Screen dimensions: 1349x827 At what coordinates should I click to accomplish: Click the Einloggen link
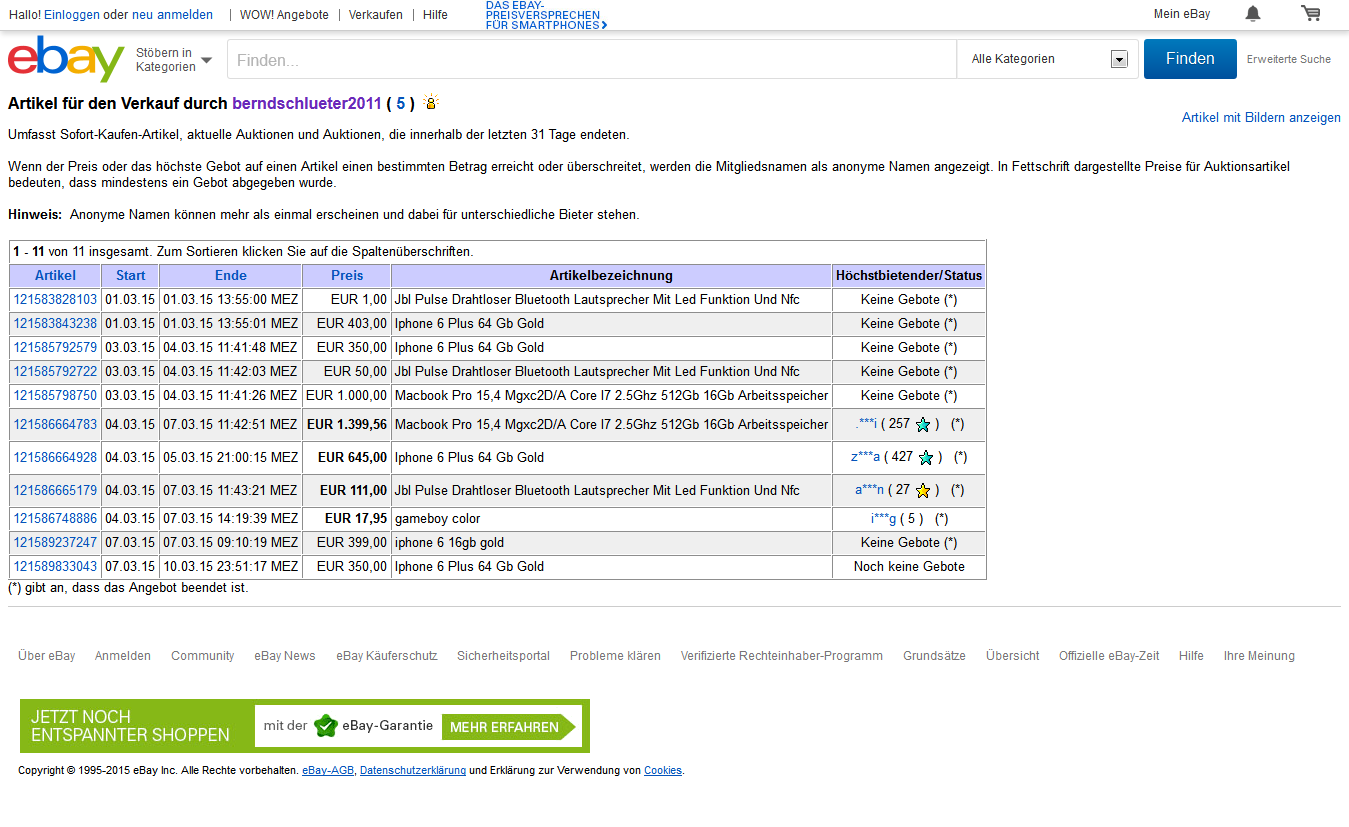tap(72, 15)
